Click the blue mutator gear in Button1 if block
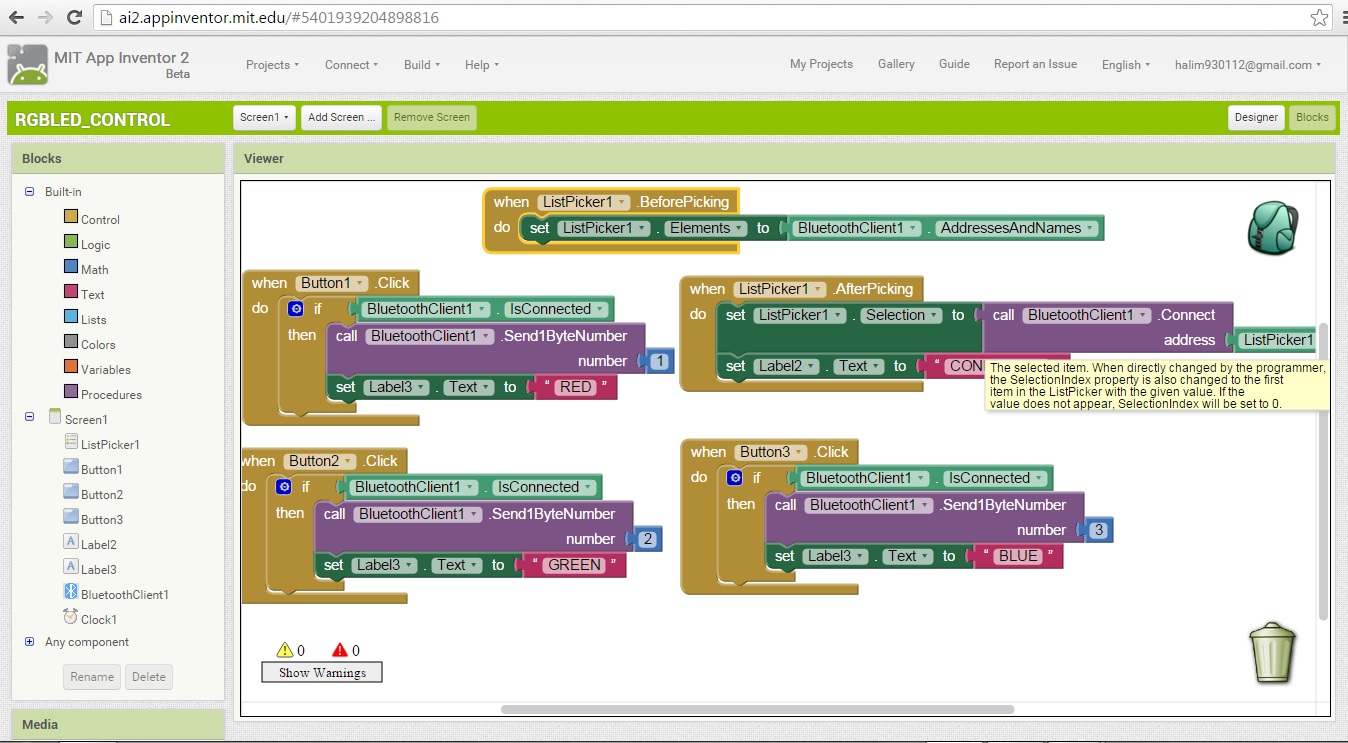This screenshot has height=743, width=1348. [x=295, y=309]
